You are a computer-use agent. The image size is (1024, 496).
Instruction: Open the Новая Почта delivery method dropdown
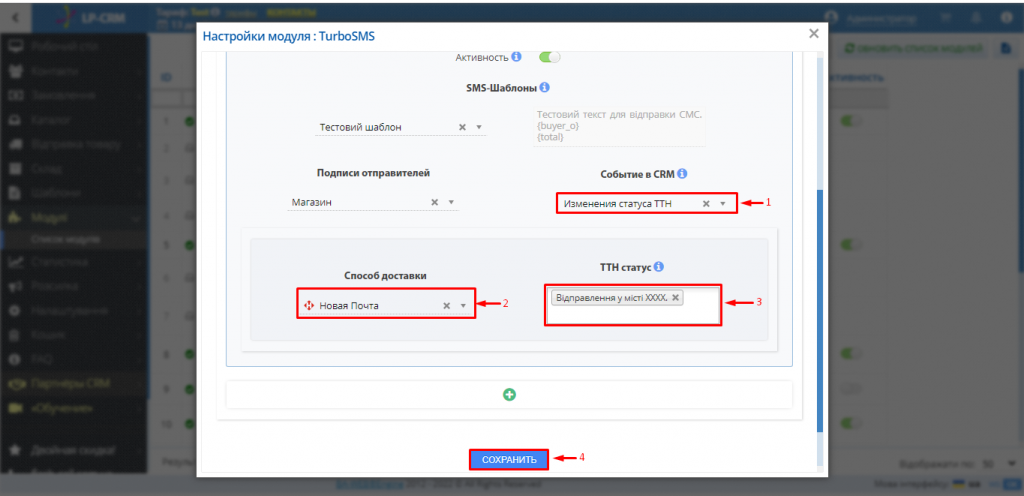pos(386,305)
